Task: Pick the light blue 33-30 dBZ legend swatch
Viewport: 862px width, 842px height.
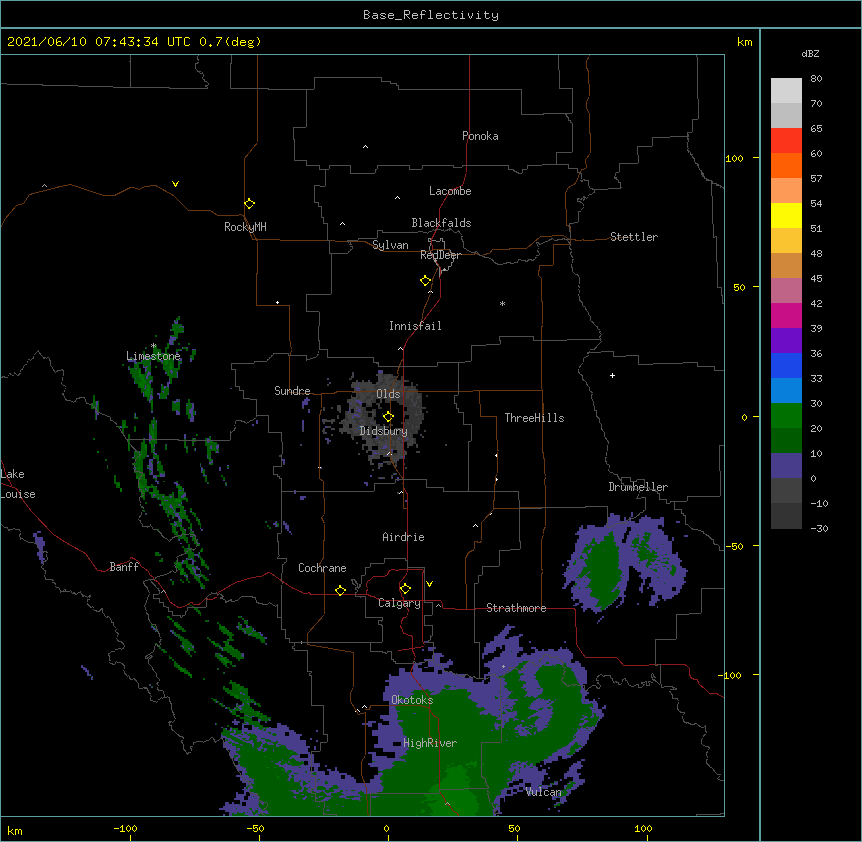Action: click(x=786, y=391)
